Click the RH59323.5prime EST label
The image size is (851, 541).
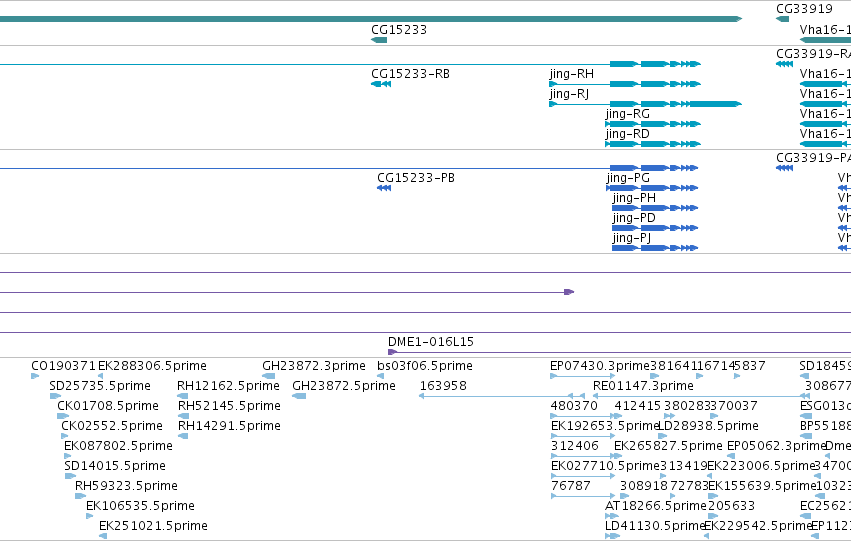[126, 486]
